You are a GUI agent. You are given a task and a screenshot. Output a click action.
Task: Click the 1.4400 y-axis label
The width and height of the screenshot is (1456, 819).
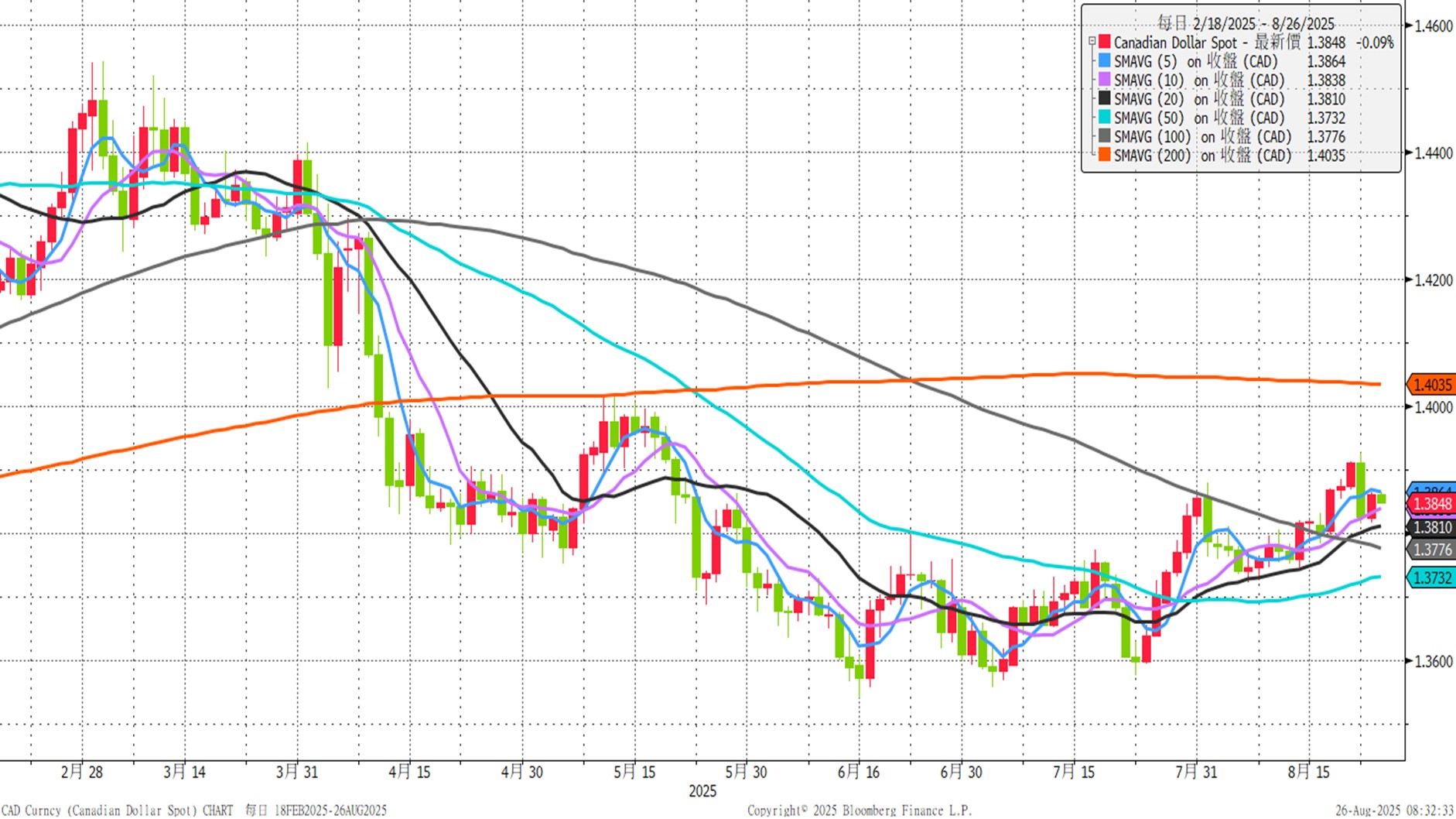tap(1434, 153)
